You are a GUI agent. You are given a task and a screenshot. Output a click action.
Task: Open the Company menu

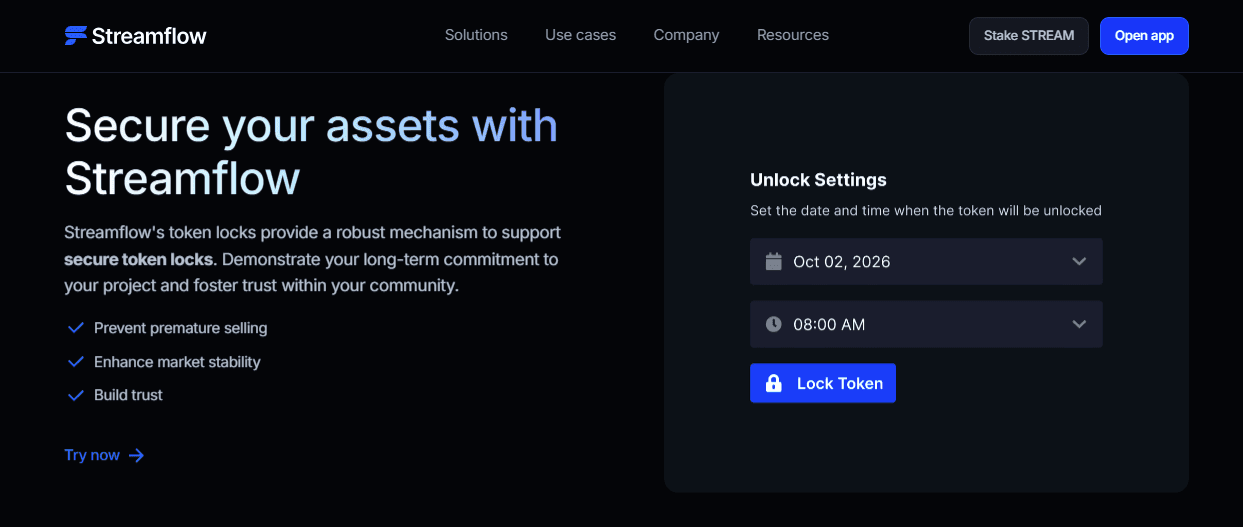point(686,35)
